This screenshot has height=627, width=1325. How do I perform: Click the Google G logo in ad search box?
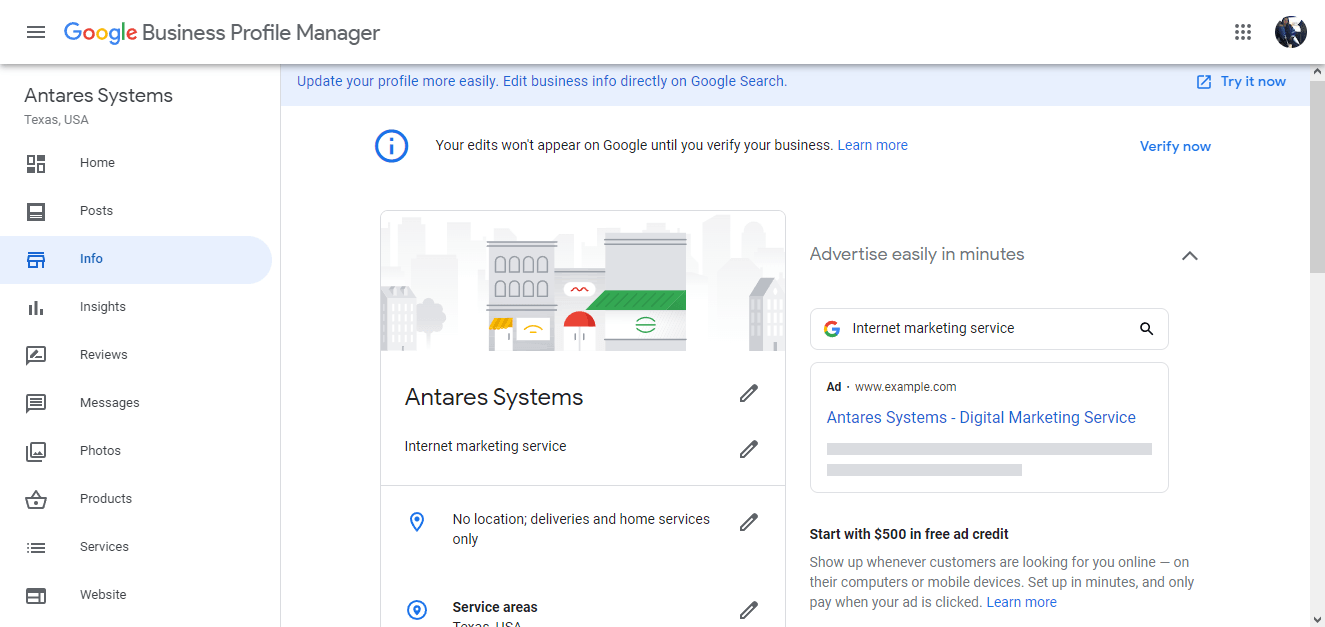pos(832,328)
